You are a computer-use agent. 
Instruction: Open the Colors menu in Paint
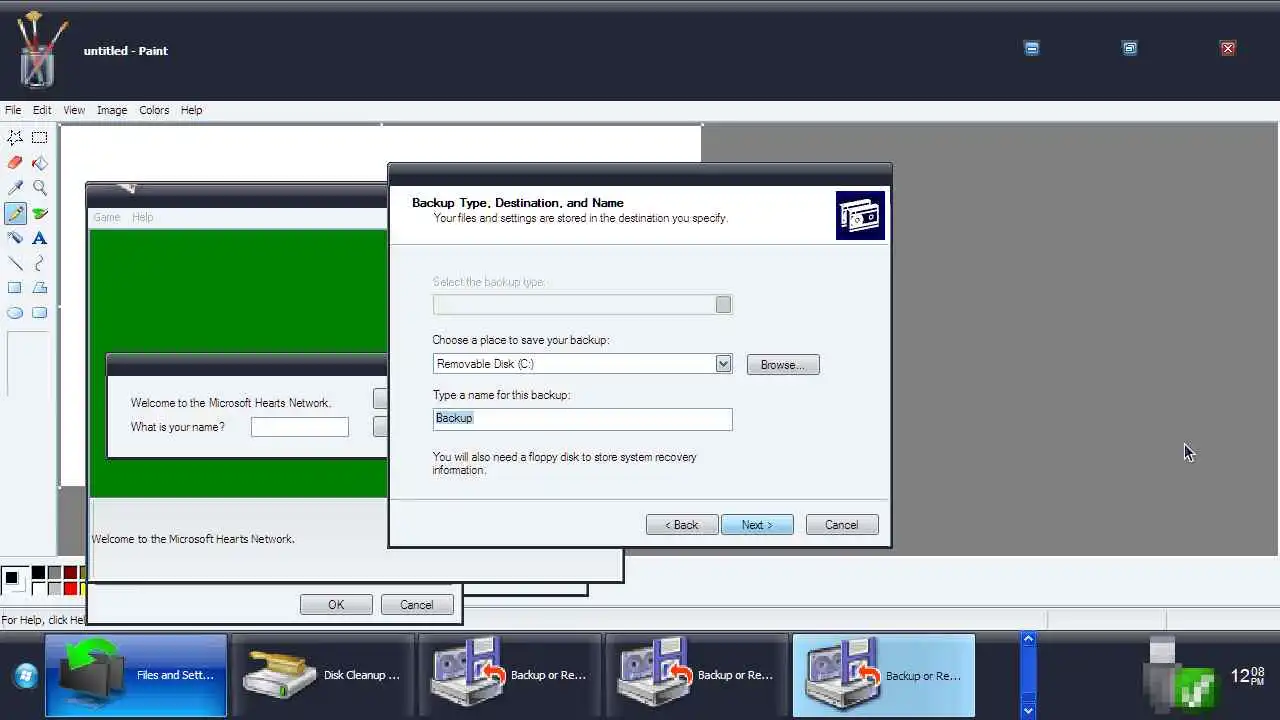[x=154, y=110]
